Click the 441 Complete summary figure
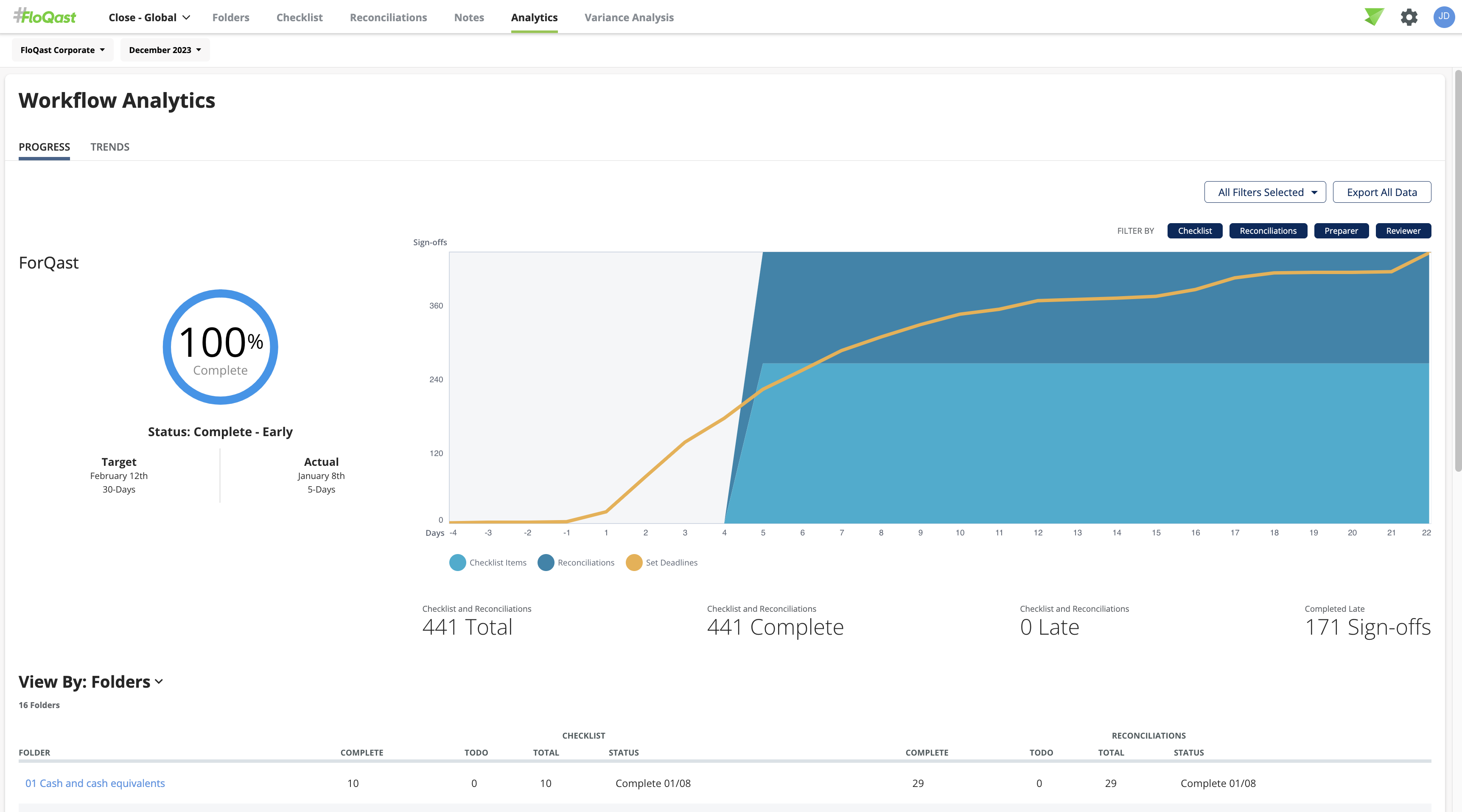The height and width of the screenshot is (812, 1462). coord(775,627)
